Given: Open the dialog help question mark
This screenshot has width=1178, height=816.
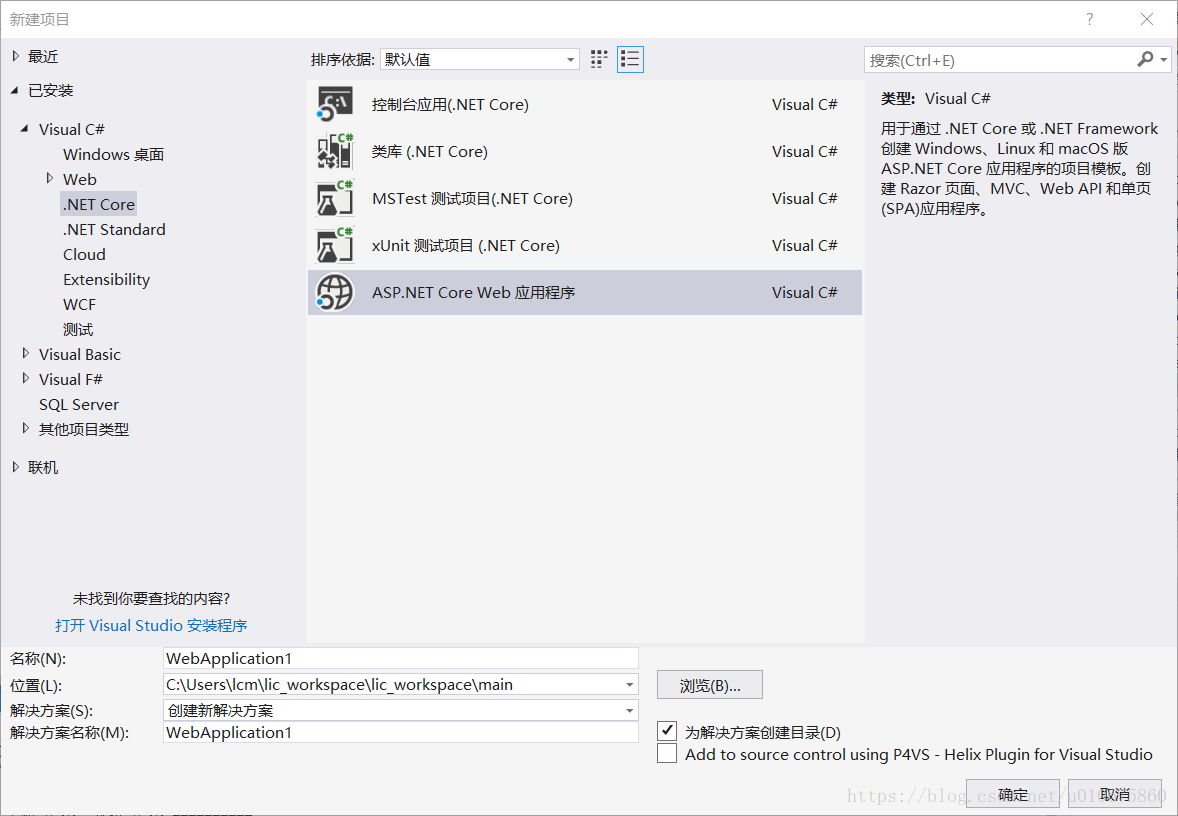Looking at the screenshot, I should coord(1089,19).
